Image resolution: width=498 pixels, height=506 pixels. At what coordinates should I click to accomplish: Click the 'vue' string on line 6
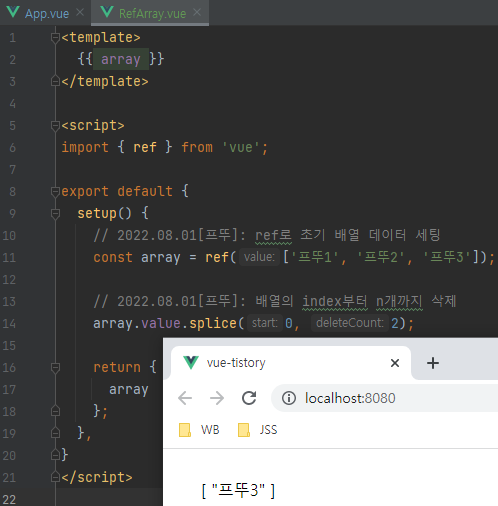point(241,147)
